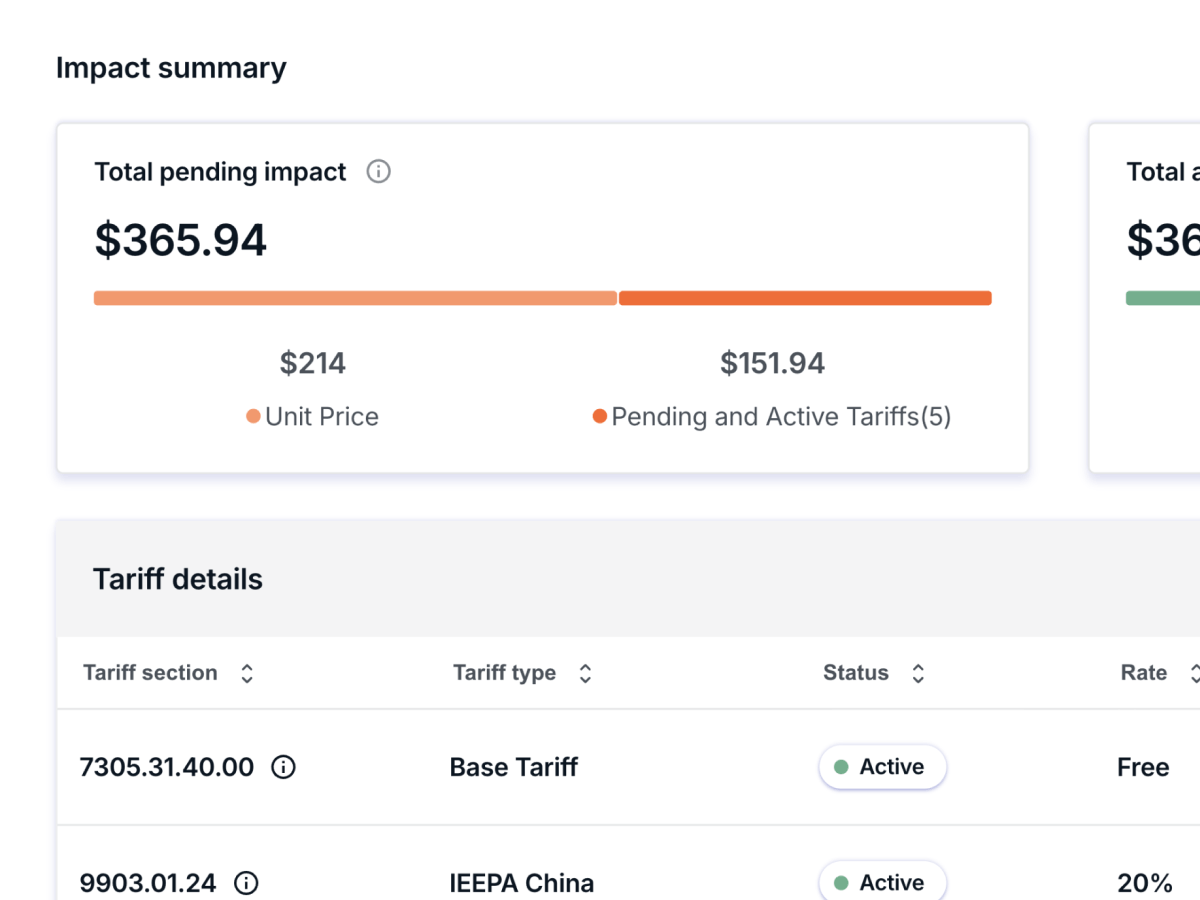Image resolution: width=1200 pixels, height=900 pixels.
Task: Click the $365.94 total pending amount
Action: click(181, 240)
